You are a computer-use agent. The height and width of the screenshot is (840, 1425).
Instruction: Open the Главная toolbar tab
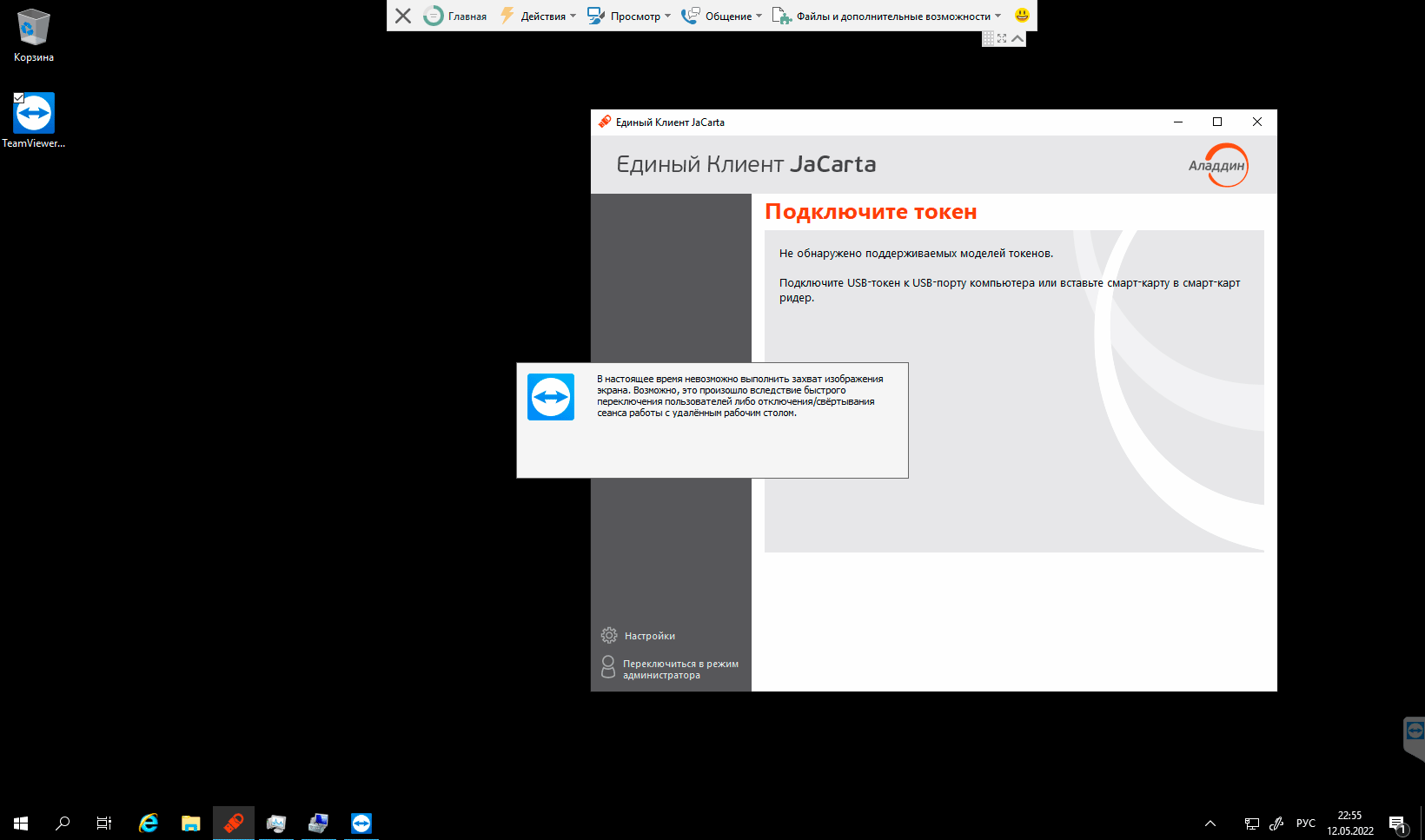pos(456,17)
